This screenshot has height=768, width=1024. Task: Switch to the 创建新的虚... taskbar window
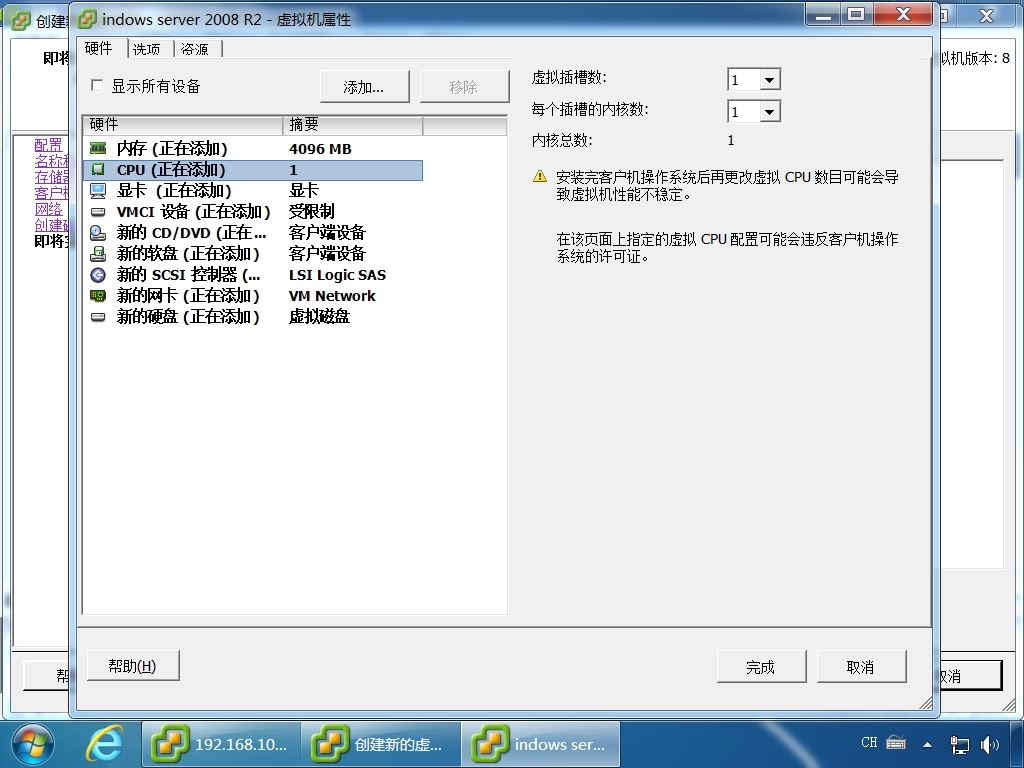(x=381, y=744)
